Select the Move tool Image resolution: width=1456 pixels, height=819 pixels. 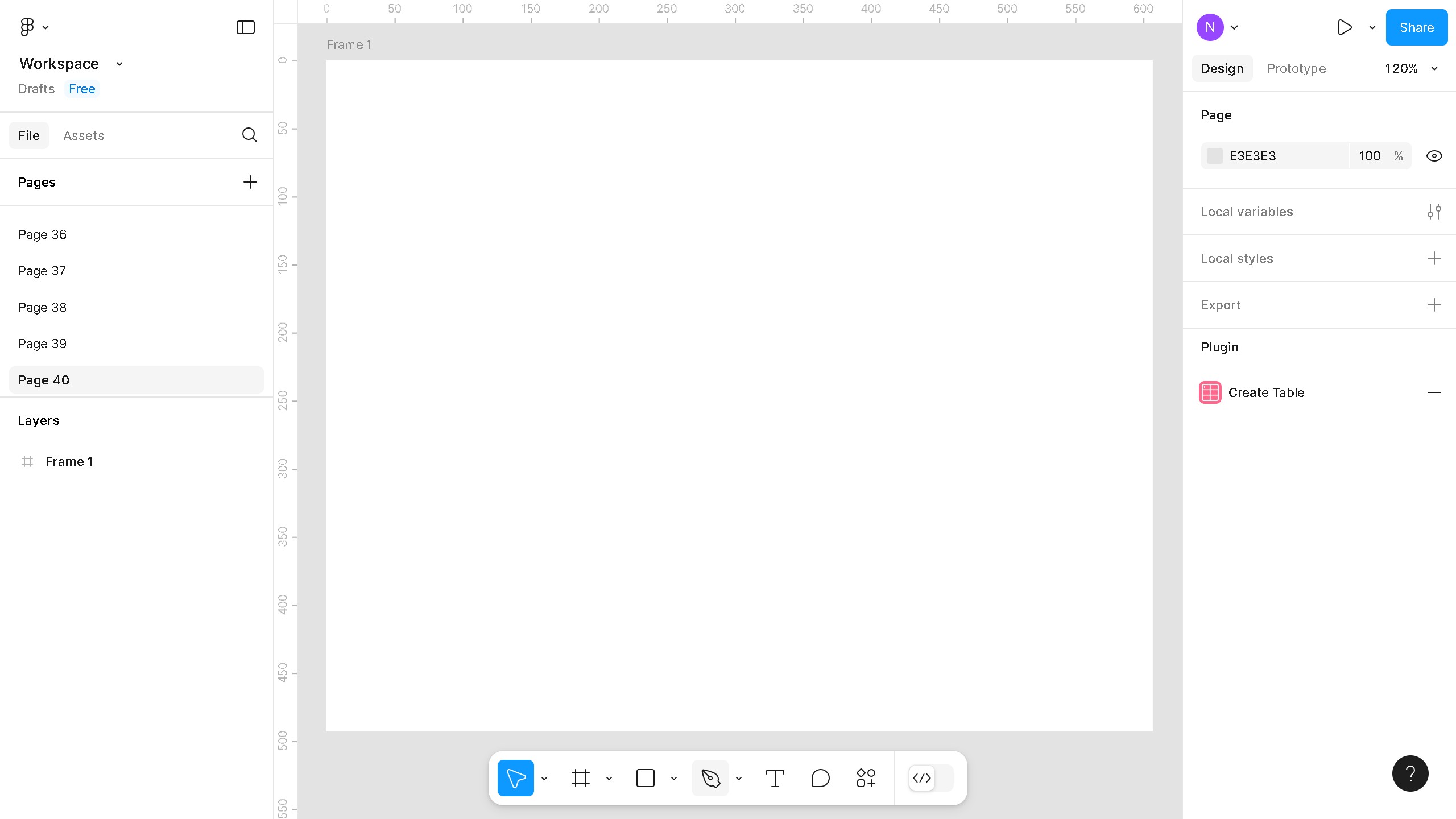click(515, 778)
